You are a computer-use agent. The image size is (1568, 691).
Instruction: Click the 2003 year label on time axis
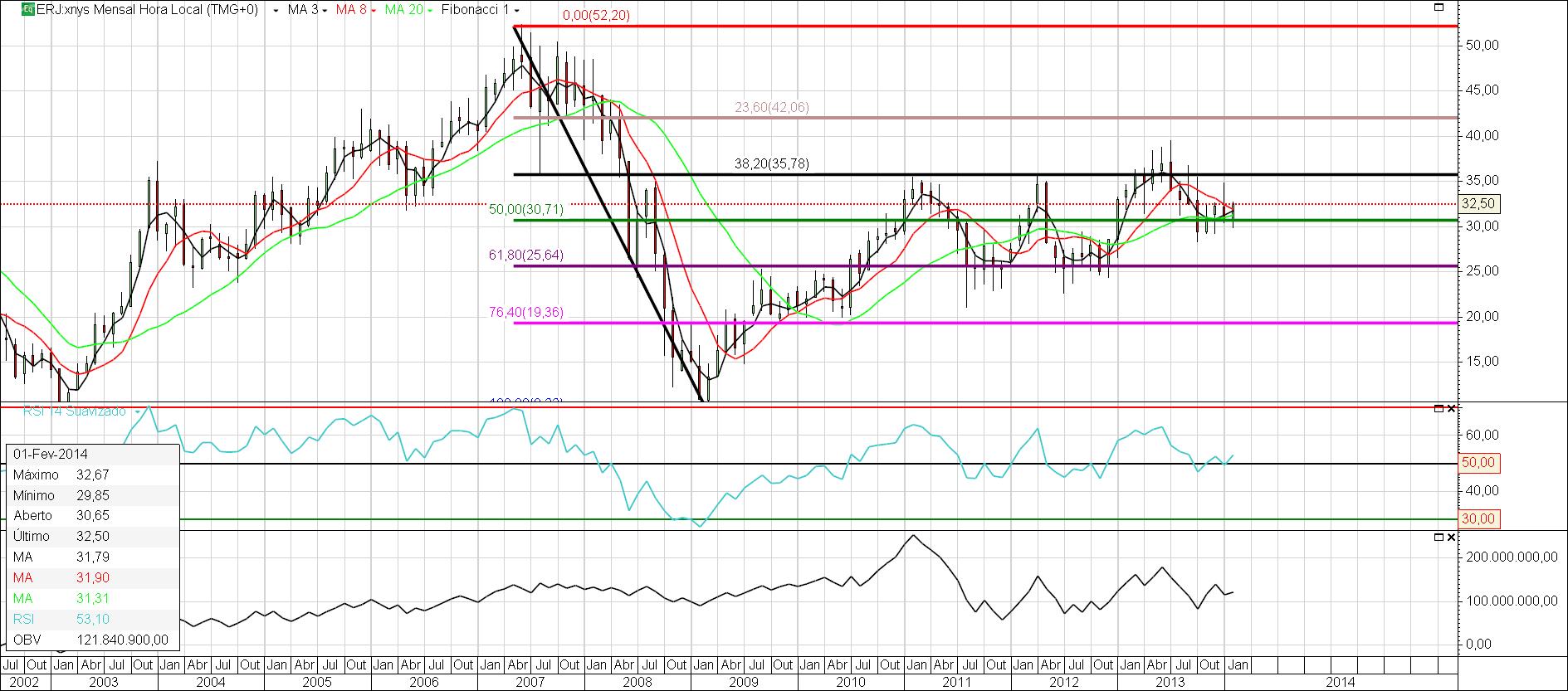click(x=103, y=682)
